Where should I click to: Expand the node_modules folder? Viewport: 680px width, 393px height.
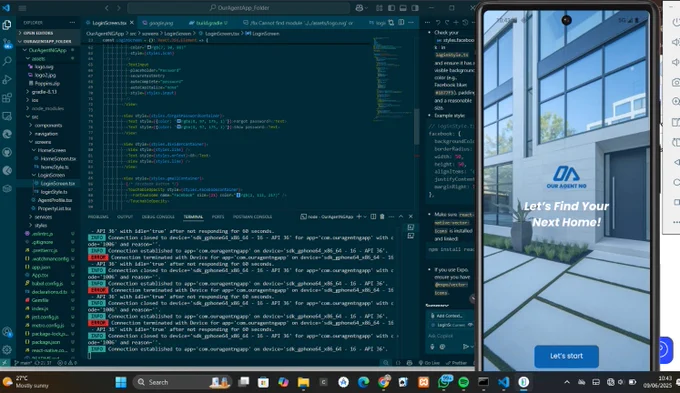[47, 108]
